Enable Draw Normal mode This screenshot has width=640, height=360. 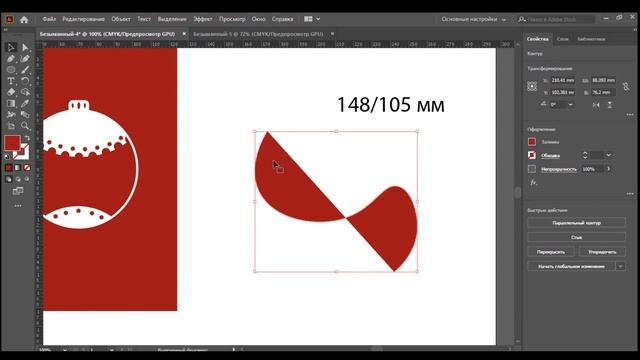[x=9, y=179]
